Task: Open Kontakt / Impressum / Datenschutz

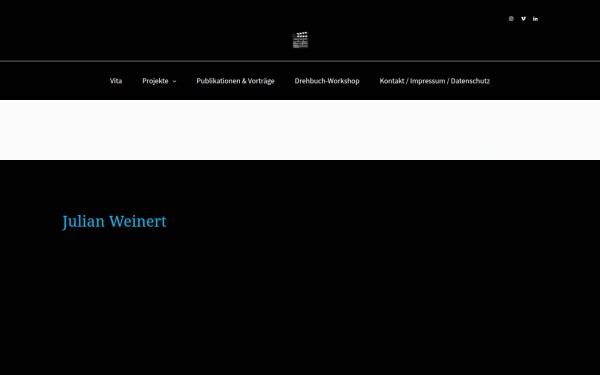Action: (435, 81)
